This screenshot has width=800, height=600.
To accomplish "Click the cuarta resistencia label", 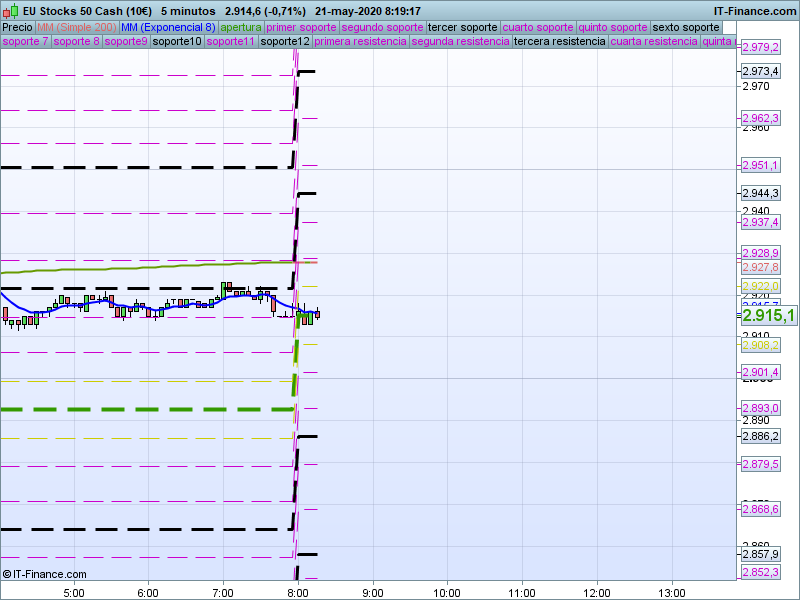I will 654,42.
